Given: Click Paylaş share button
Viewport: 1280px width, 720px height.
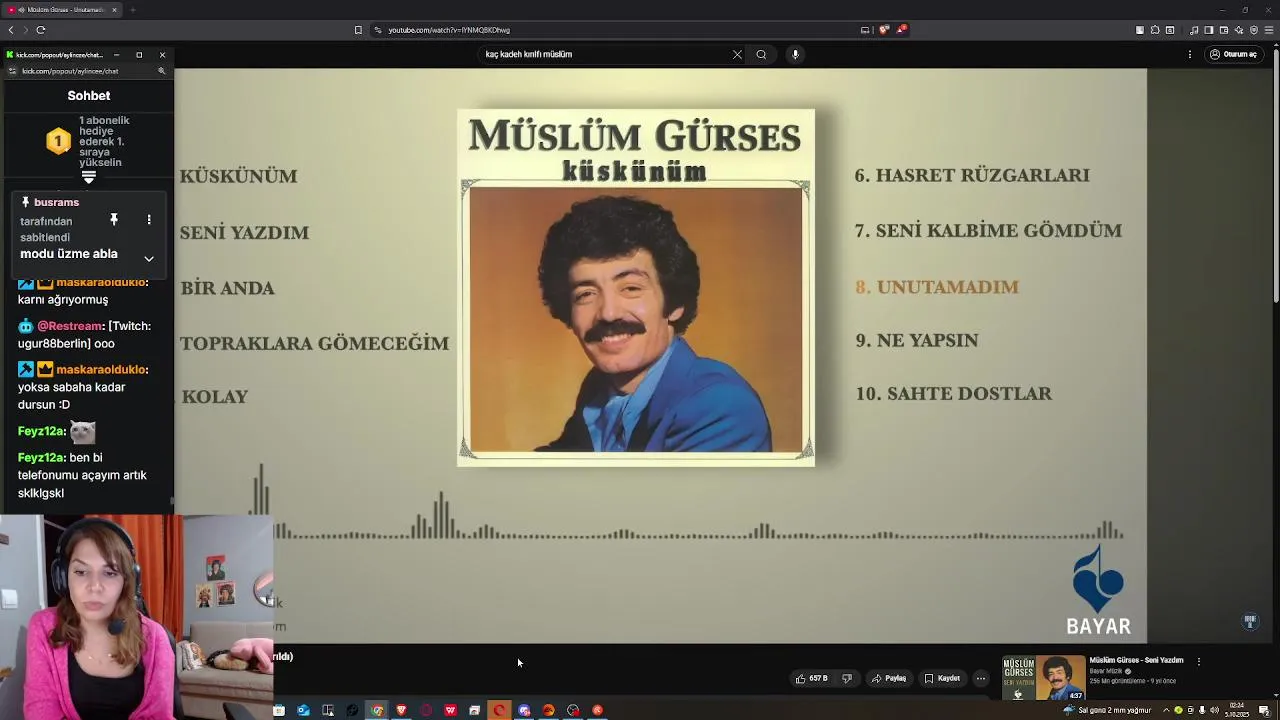Looking at the screenshot, I should pyautogui.click(x=889, y=678).
